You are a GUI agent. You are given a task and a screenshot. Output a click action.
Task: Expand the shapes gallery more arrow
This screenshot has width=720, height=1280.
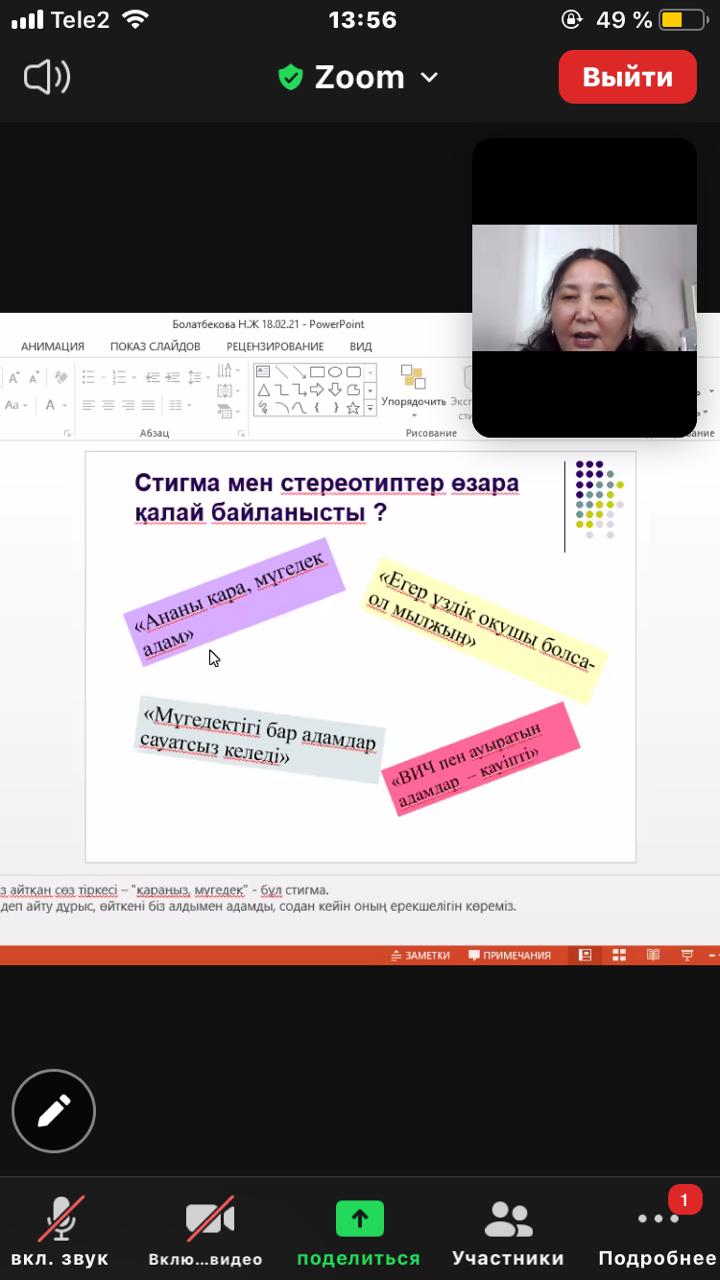(x=370, y=408)
